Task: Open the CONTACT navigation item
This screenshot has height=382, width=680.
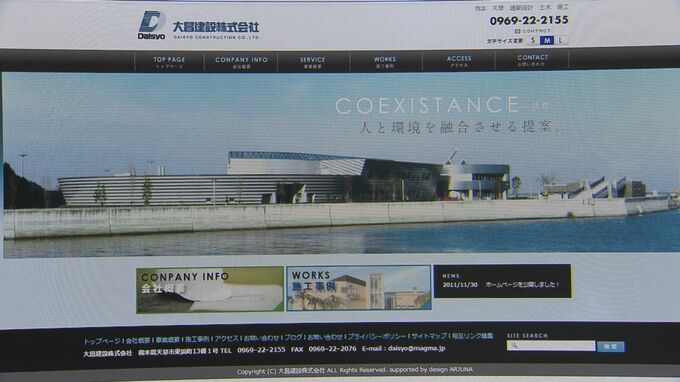Action: coord(532,60)
